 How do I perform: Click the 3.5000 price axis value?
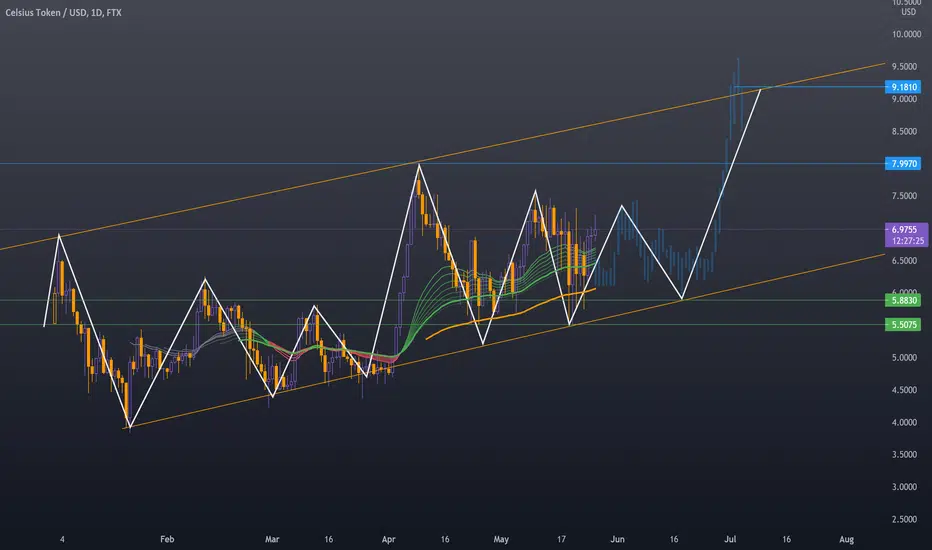[904, 455]
